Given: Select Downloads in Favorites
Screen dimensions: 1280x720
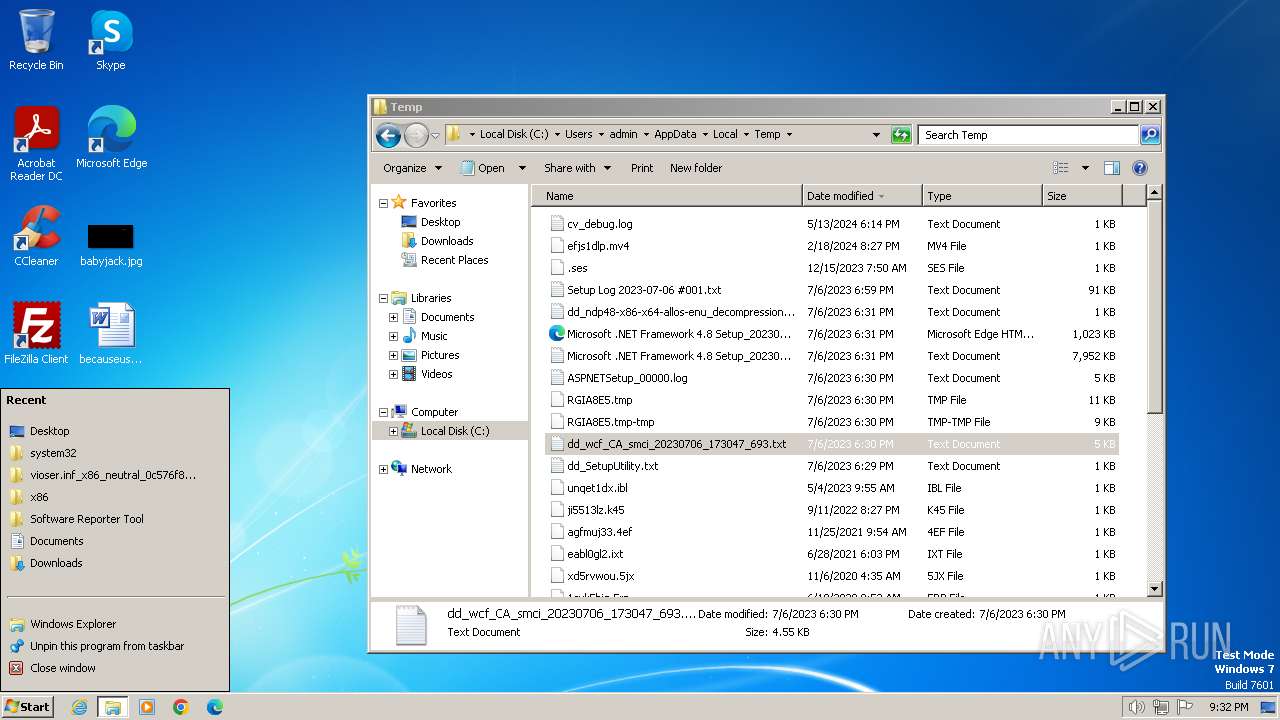Looking at the screenshot, I should coord(437,241).
